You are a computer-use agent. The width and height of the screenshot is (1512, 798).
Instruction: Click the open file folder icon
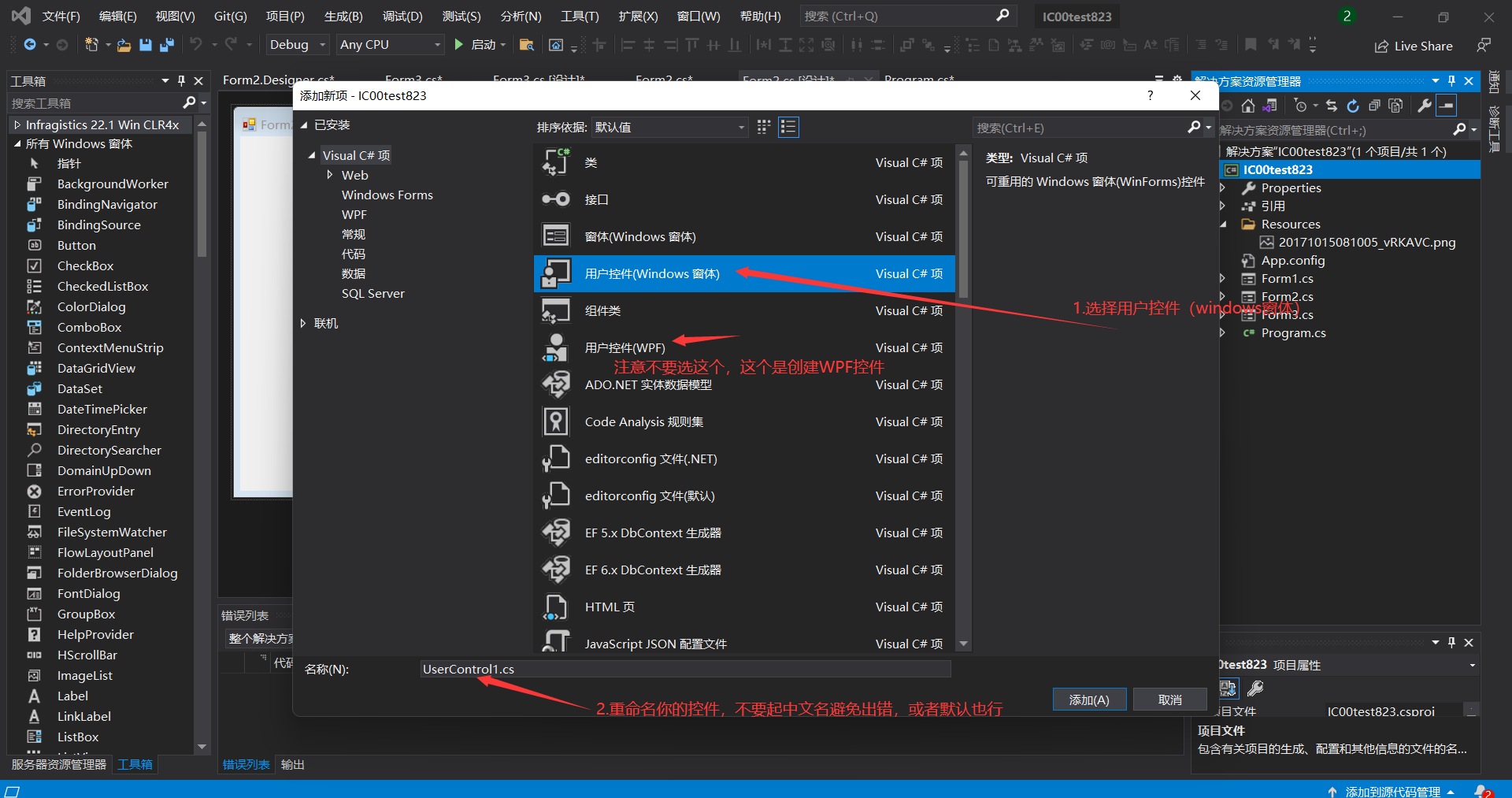pos(124,46)
